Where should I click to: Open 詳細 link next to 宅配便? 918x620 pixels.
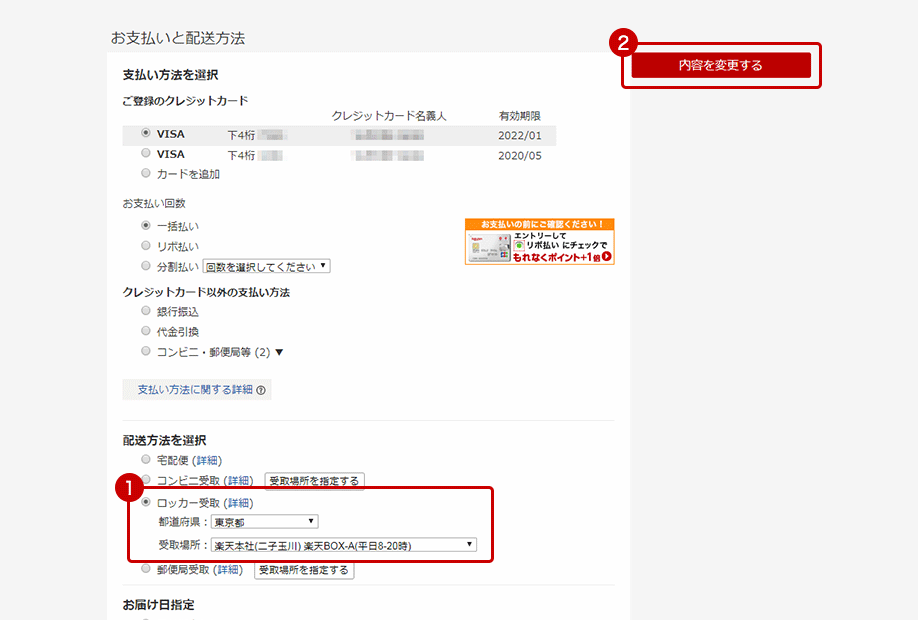[x=208, y=461]
